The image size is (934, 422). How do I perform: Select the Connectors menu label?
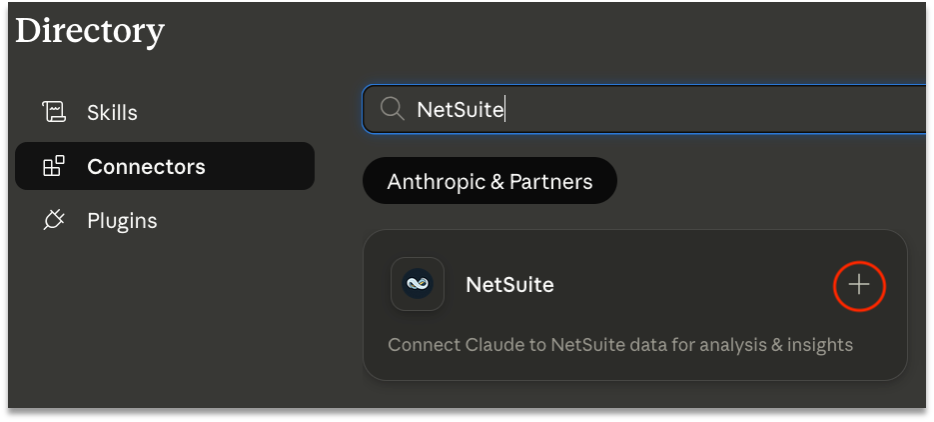(146, 166)
